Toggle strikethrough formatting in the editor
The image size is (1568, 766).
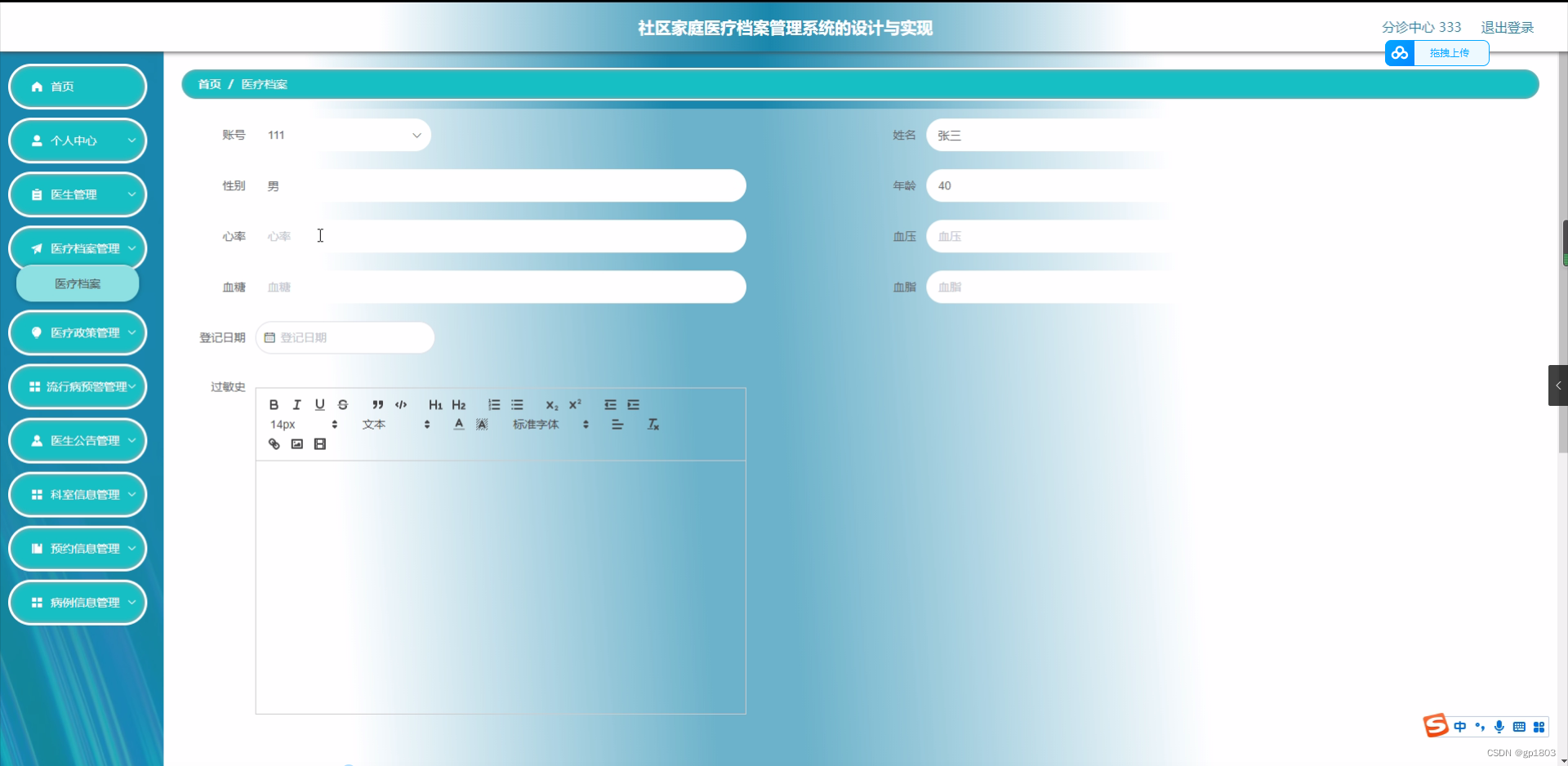[342, 405]
